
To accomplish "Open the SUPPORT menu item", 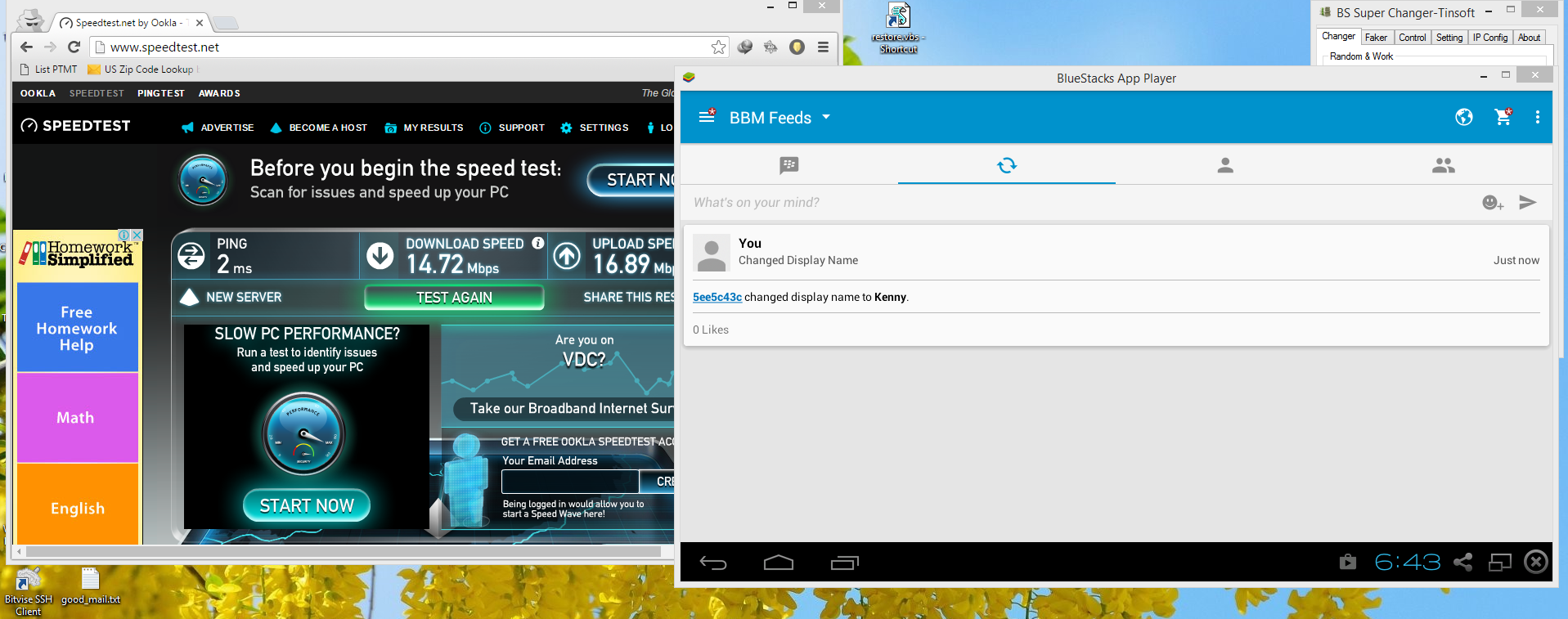I will 512,128.
